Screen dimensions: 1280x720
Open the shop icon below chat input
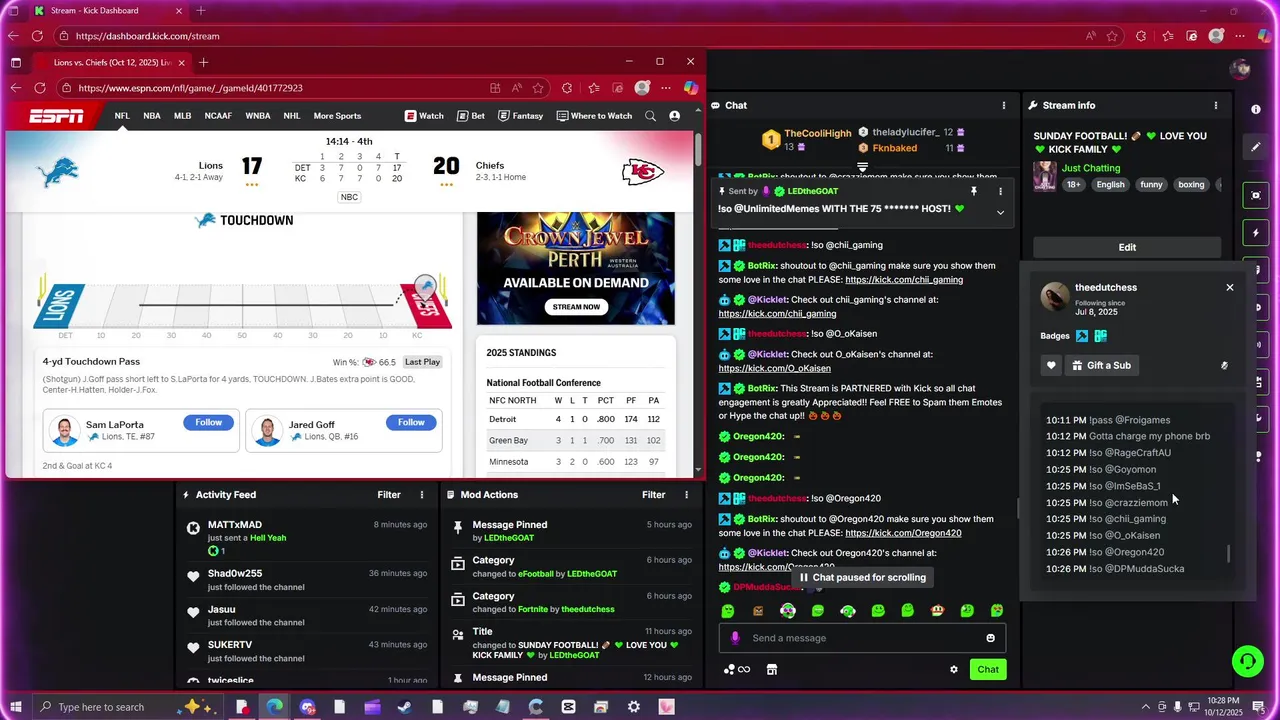[x=771, y=670]
